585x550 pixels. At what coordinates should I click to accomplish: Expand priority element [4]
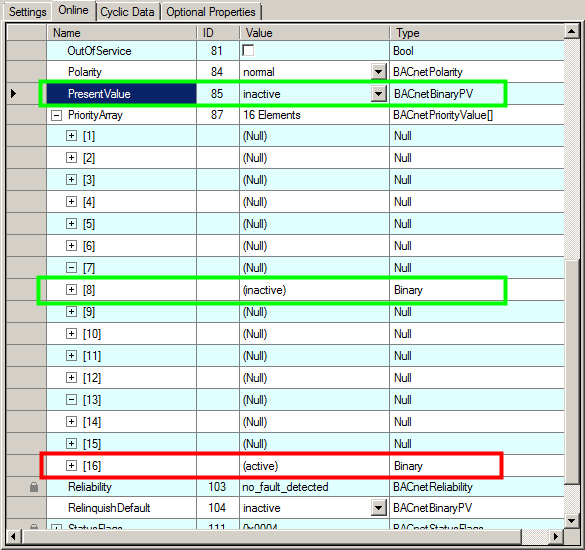[x=71, y=201]
